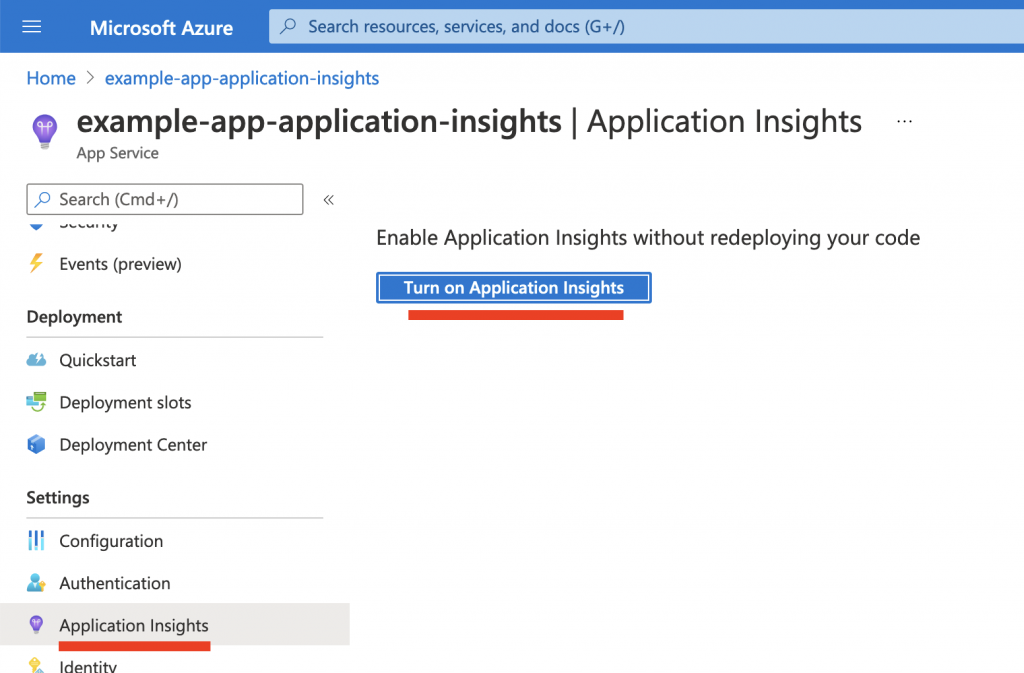Image resolution: width=1024 pixels, height=673 pixels.
Task: Click the Application Insights lightbulb icon in the sidebar
Action: 37,624
